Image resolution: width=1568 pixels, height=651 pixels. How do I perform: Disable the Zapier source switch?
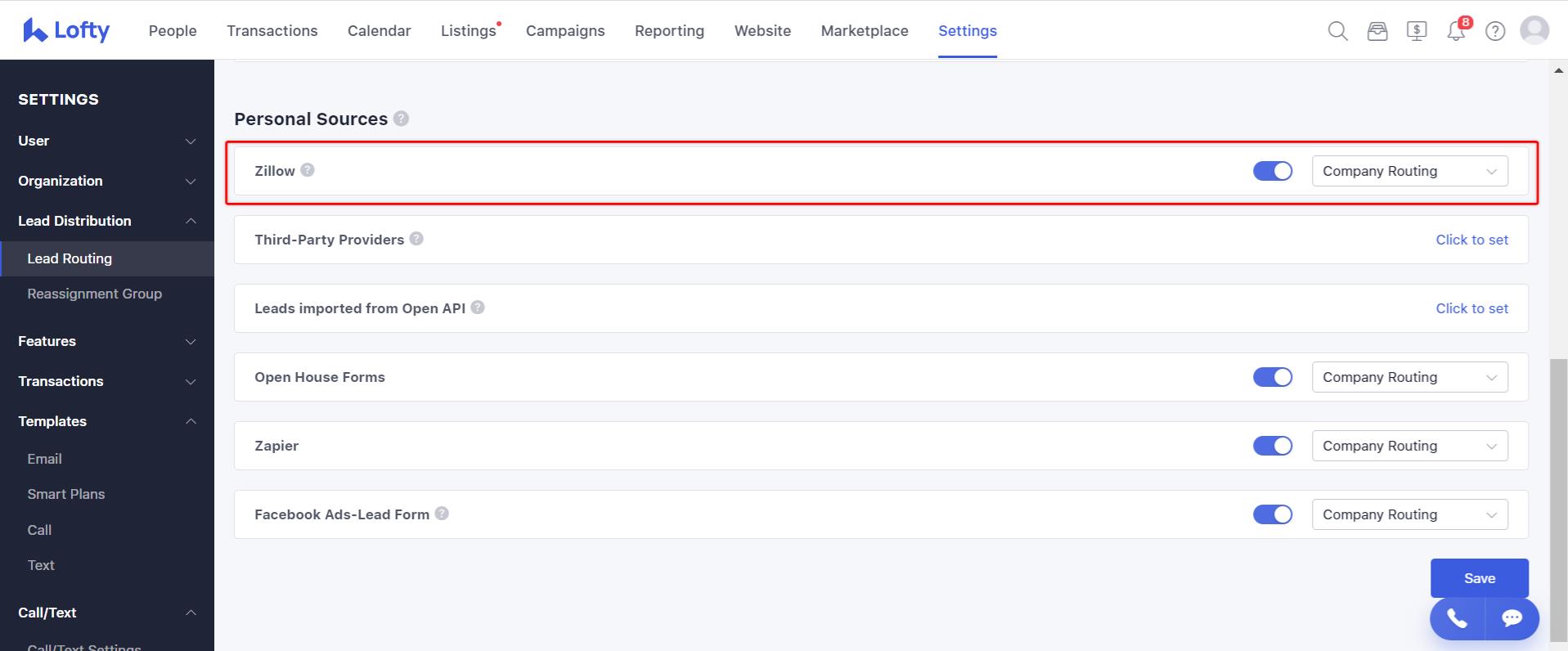click(x=1273, y=446)
